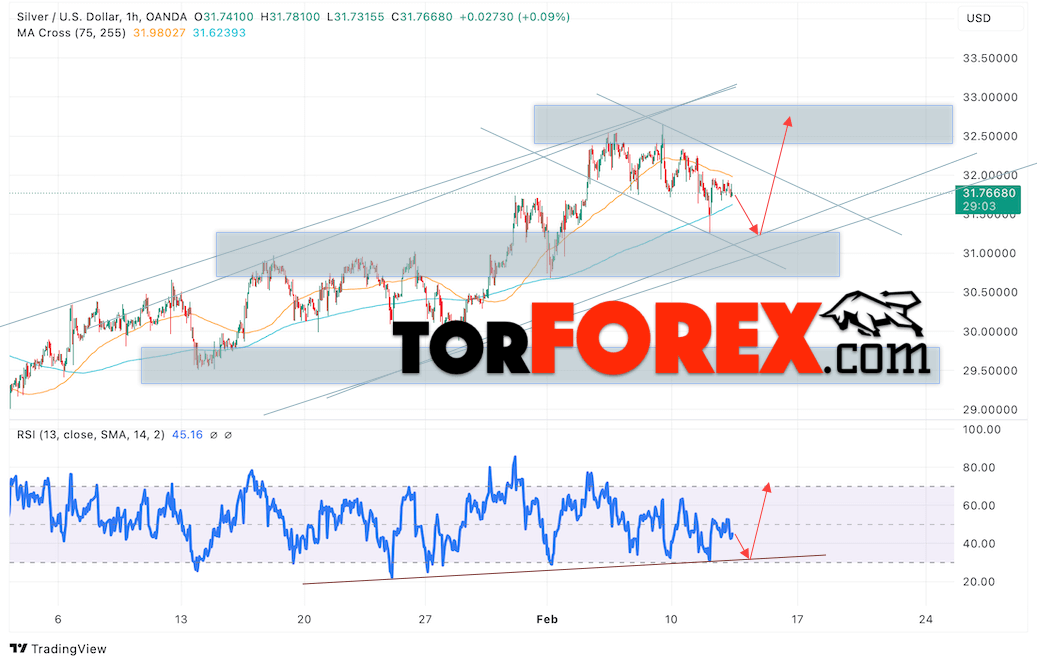The width and height of the screenshot is (1037, 665).
Task: Click the red upward arrowhead in the price chart
Action: (x=788, y=121)
